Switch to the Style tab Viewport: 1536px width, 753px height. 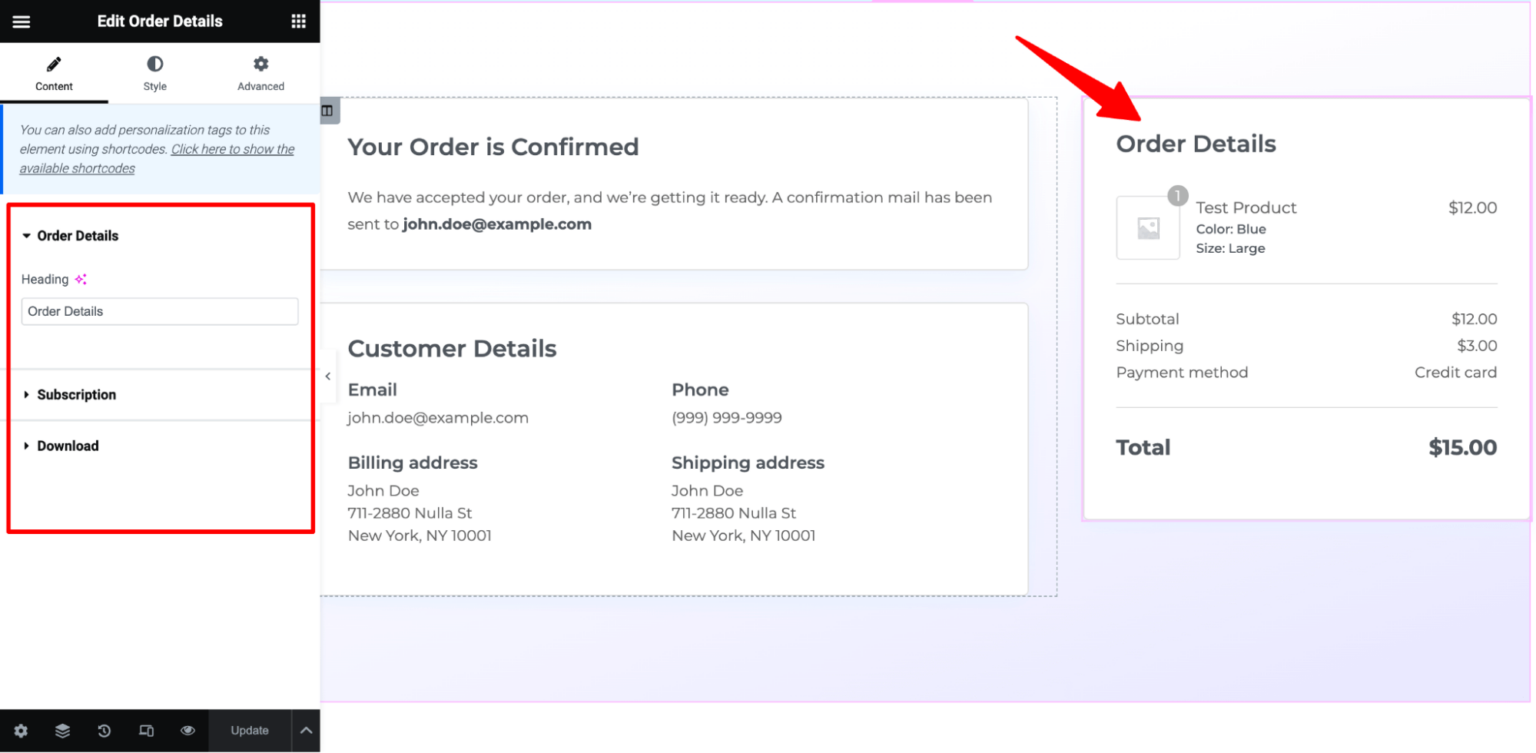click(155, 73)
